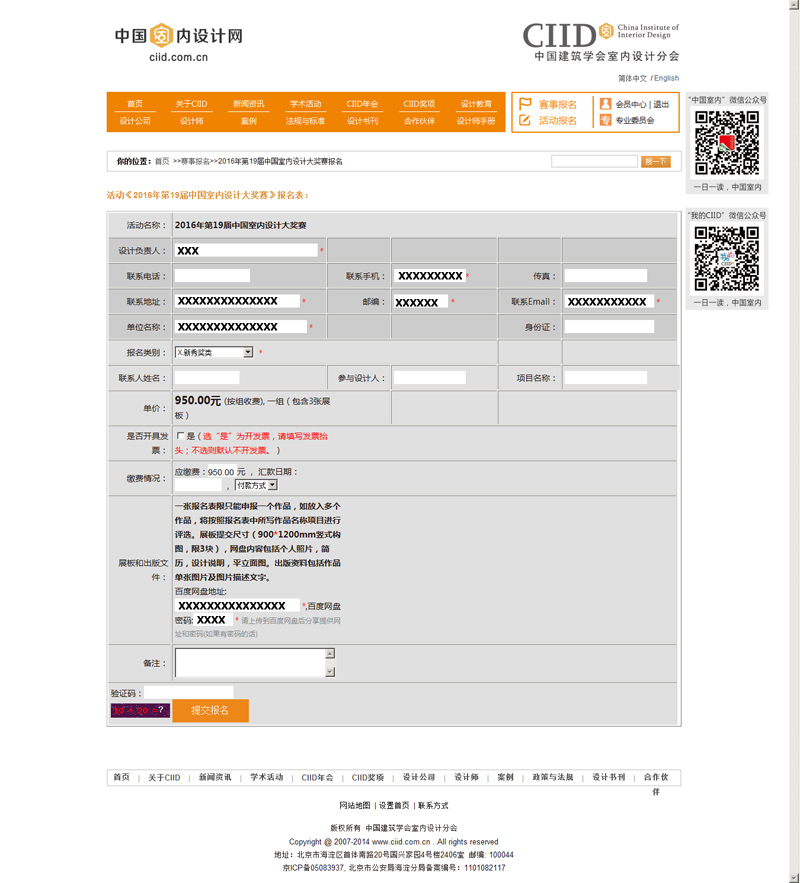Click the icon beside 专业委员会
This screenshot has height=883, width=800.
(605, 120)
